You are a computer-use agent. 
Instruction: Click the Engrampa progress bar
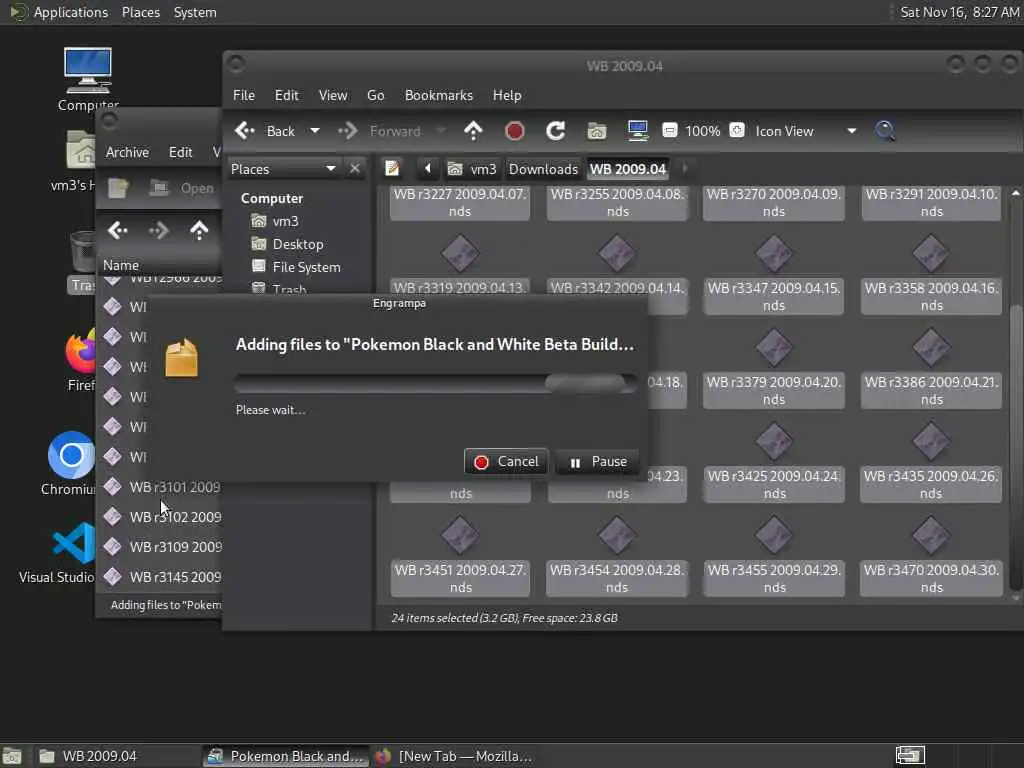[435, 383]
